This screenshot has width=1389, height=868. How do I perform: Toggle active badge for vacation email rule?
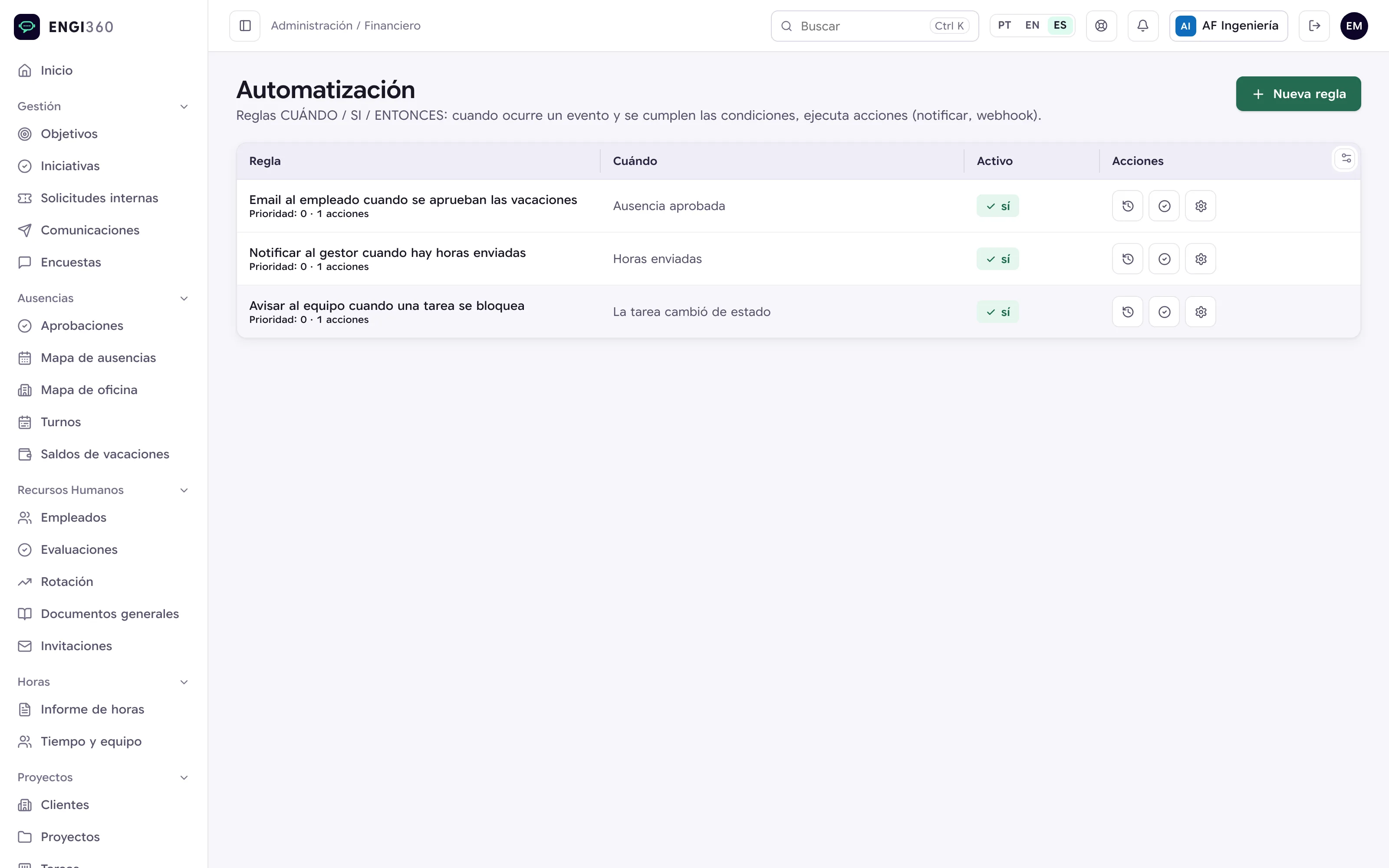coord(997,206)
